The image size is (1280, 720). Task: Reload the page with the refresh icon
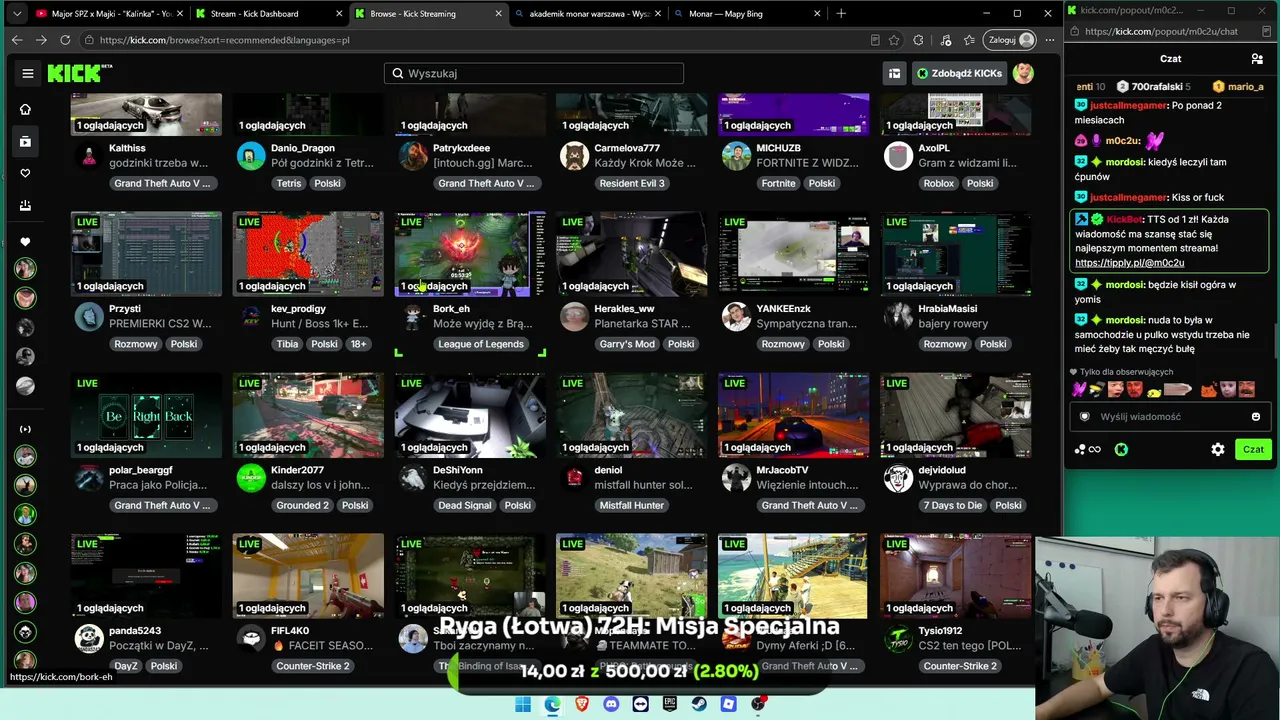click(x=65, y=40)
